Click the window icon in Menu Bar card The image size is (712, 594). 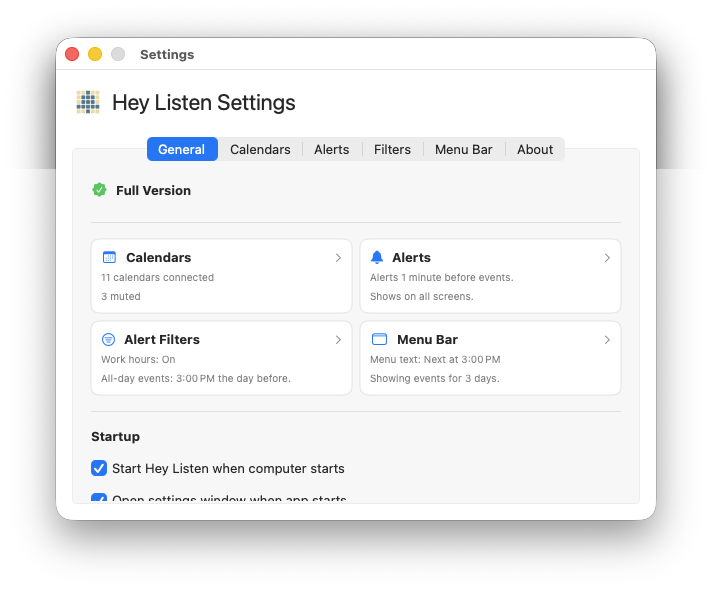[x=379, y=339]
